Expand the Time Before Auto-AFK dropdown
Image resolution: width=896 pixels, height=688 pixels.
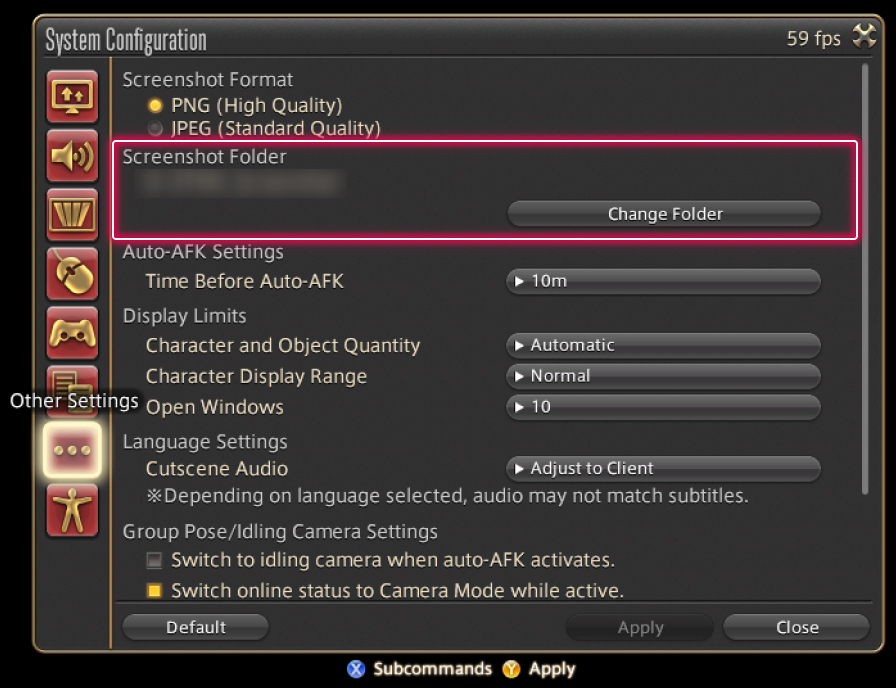click(x=663, y=281)
